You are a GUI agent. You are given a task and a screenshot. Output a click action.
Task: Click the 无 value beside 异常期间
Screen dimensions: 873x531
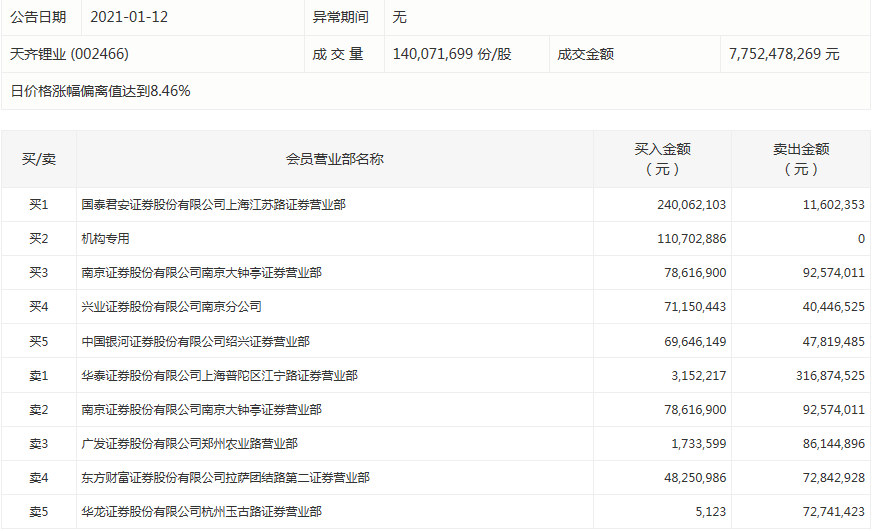(x=400, y=17)
